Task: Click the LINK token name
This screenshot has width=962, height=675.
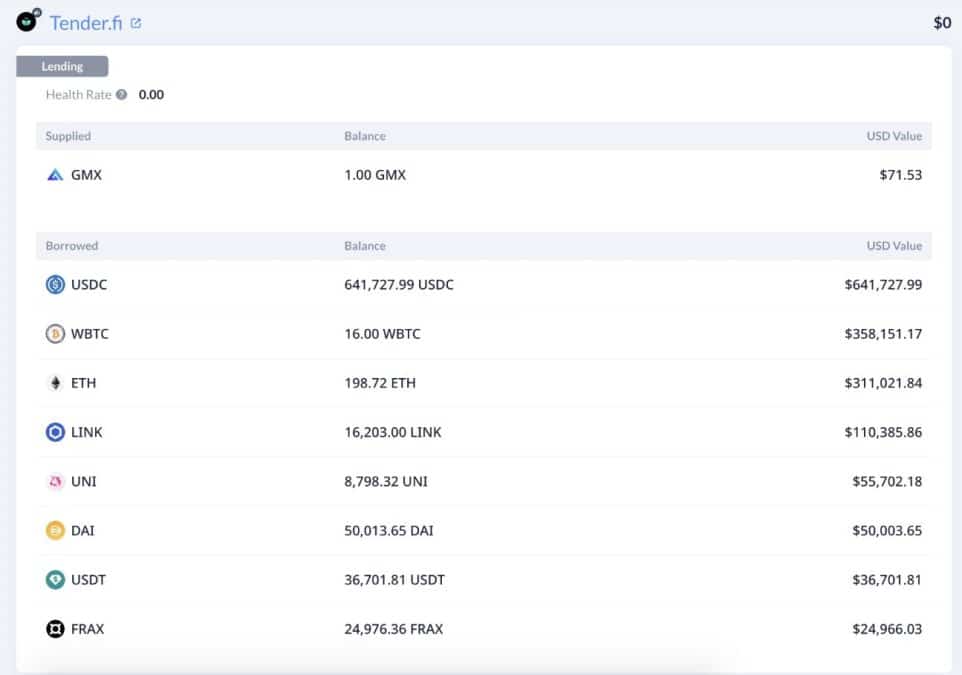Action: tap(87, 432)
